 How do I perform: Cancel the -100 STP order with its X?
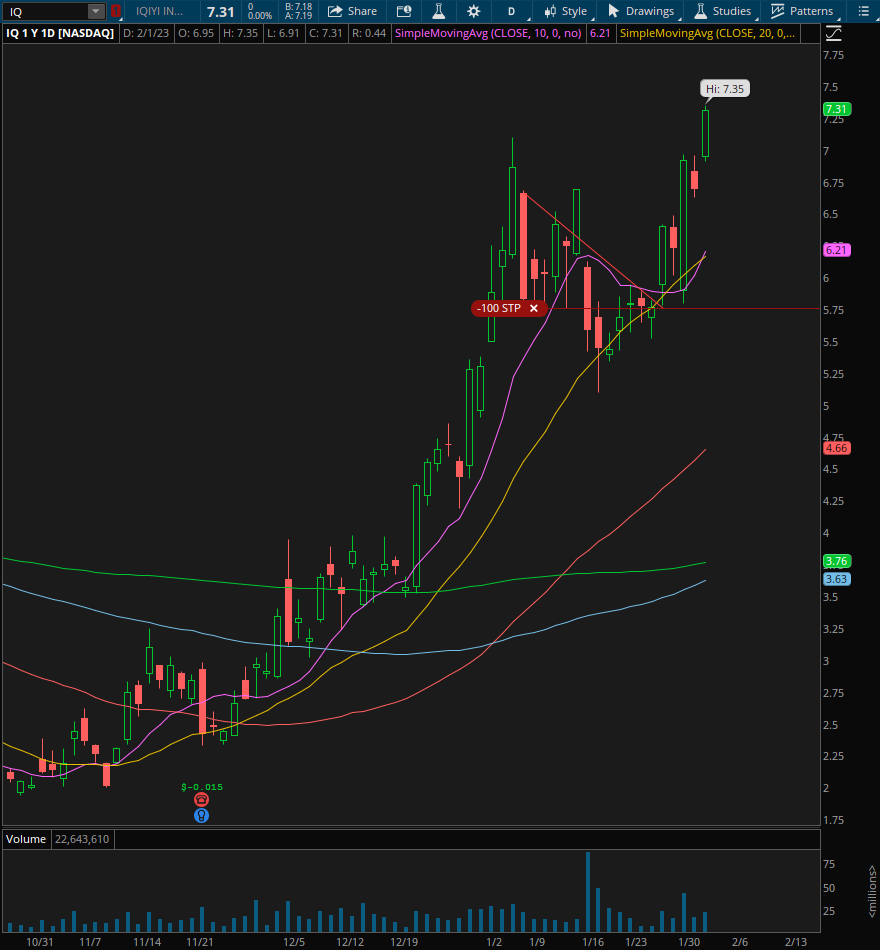coord(534,308)
